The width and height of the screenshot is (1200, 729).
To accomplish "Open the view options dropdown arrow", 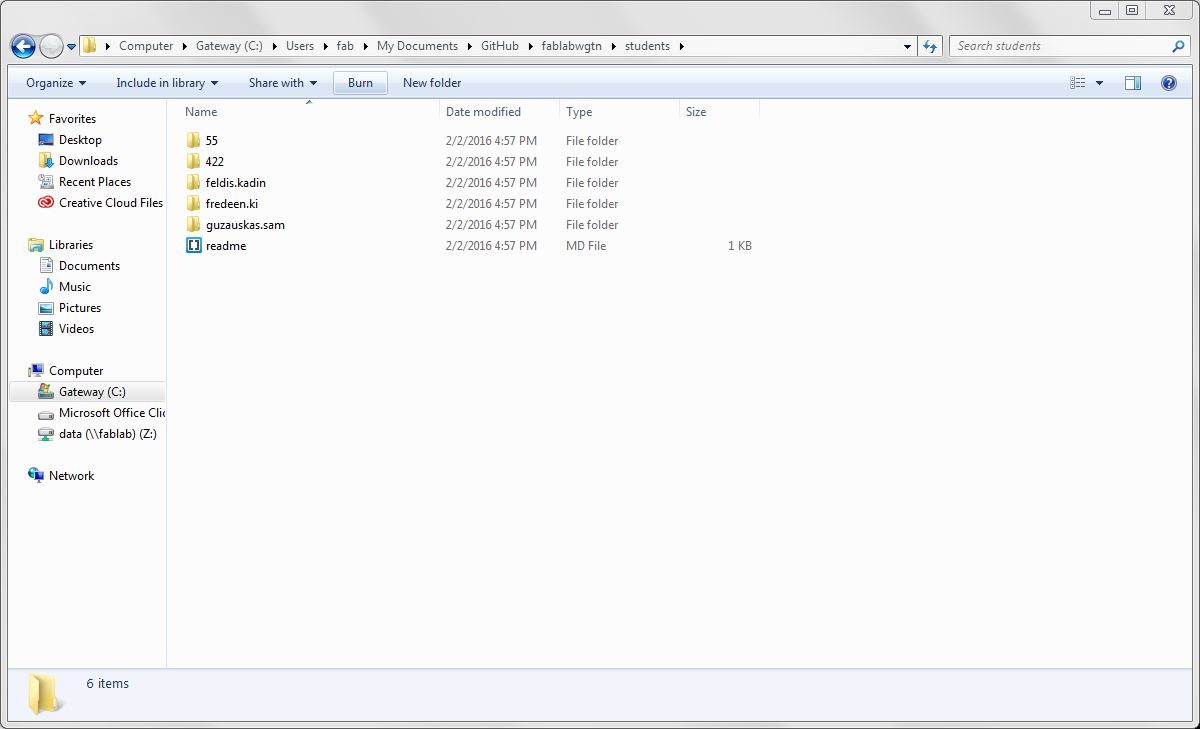I will click(x=1099, y=83).
